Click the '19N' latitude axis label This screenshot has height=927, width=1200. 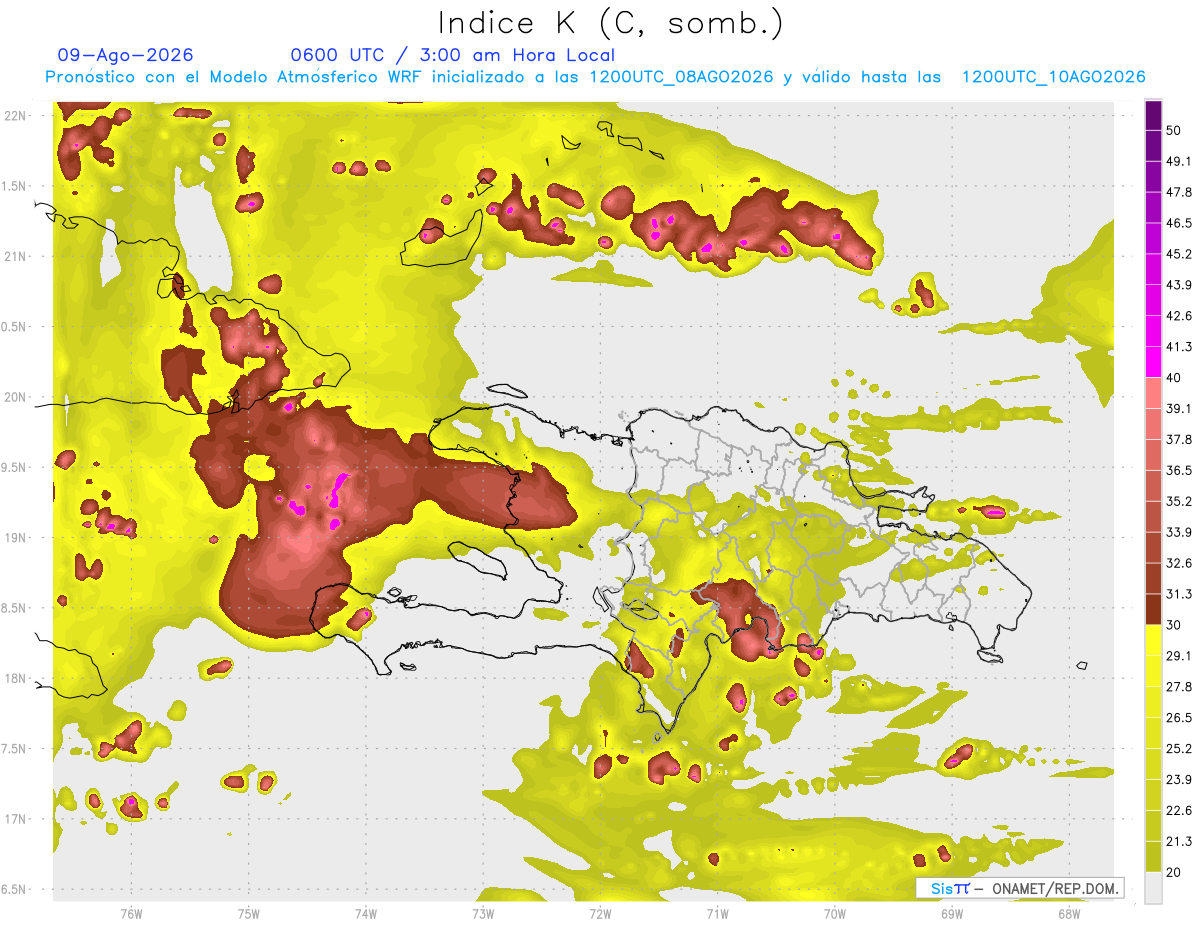pos(16,537)
